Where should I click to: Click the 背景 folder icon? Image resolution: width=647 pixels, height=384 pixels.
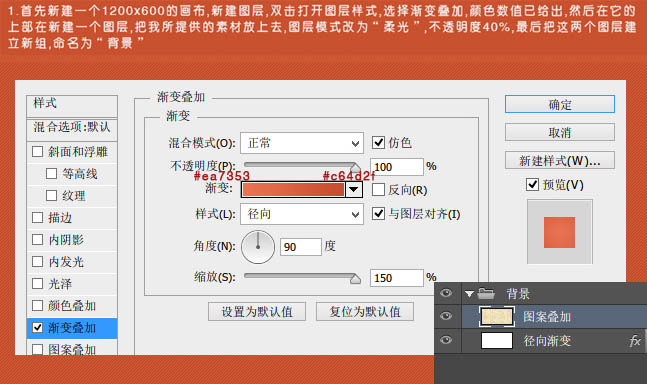pyautogui.click(x=486, y=294)
